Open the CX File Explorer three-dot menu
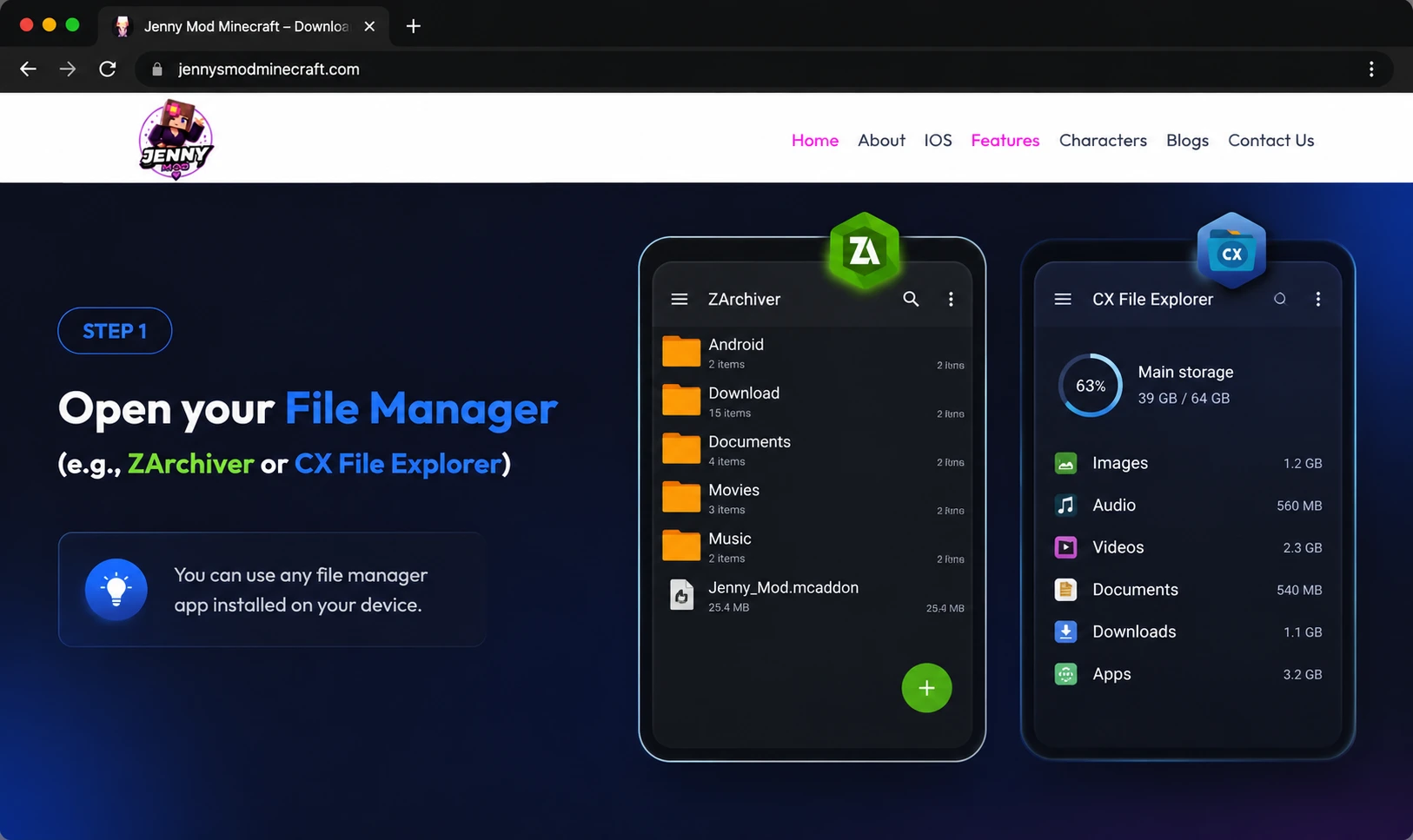This screenshot has height=840, width=1413. pyautogui.click(x=1318, y=299)
